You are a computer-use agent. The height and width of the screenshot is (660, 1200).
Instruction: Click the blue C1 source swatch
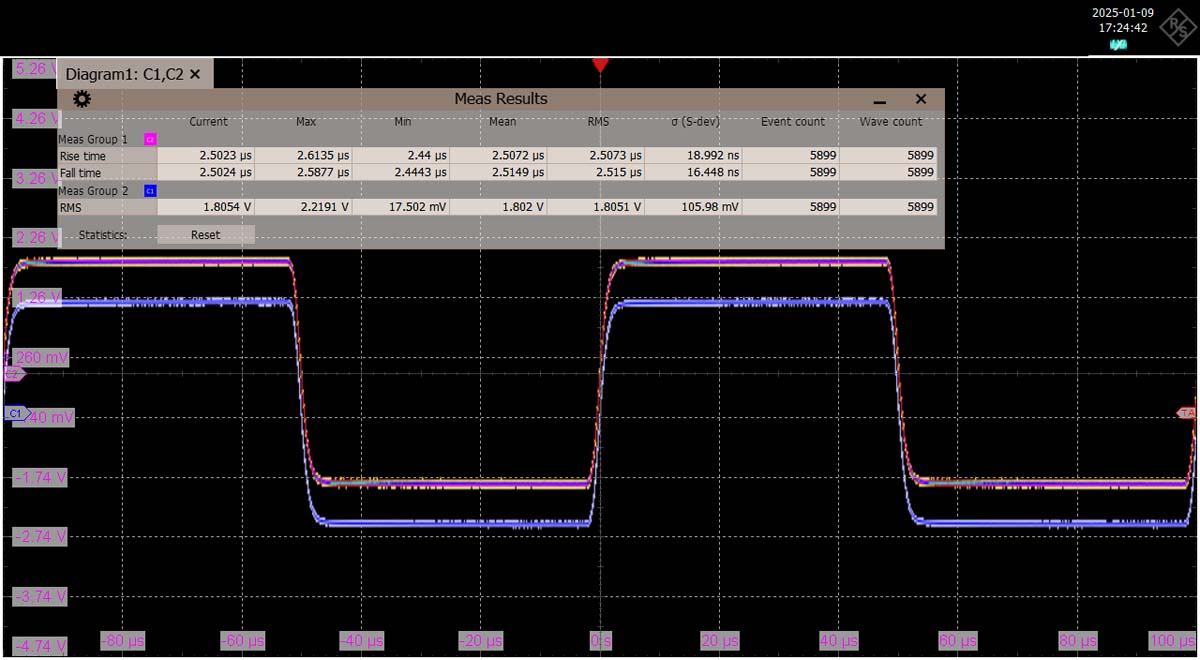click(x=150, y=190)
